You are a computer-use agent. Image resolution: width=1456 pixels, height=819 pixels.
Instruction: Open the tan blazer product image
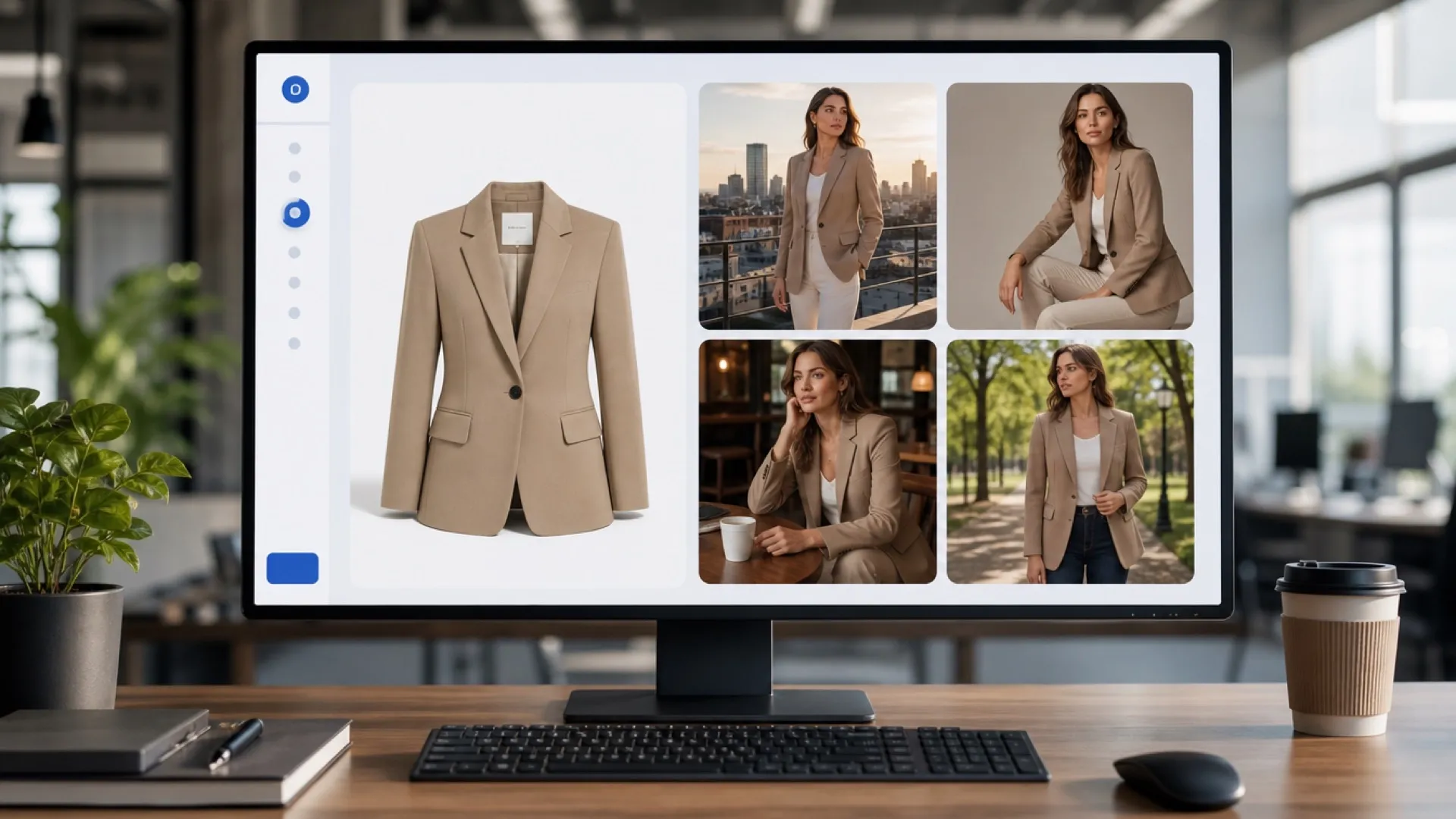518,334
